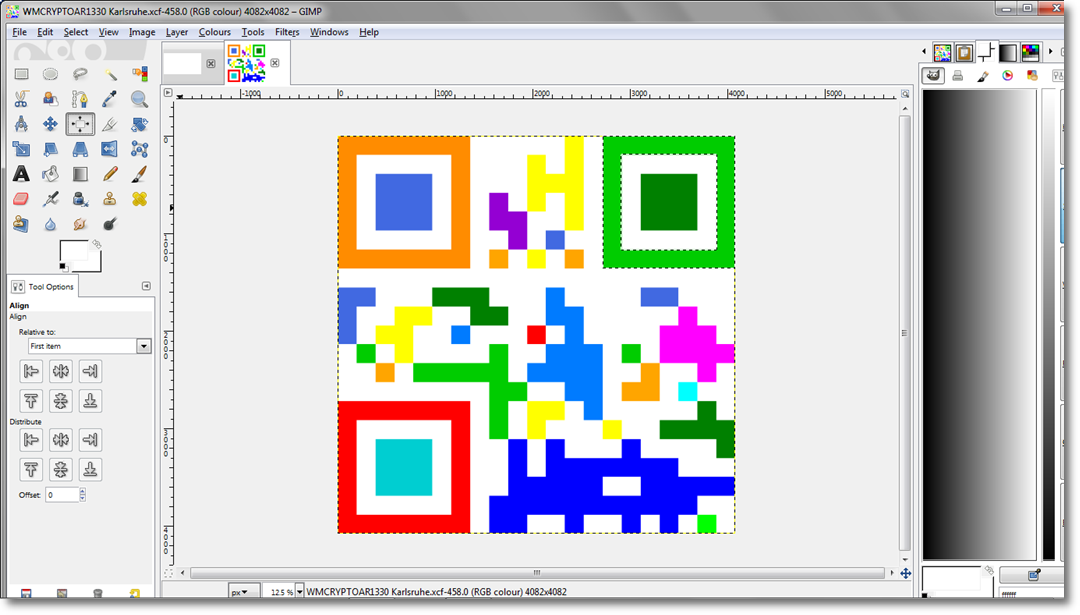1080x615 pixels.
Task: Select the Eraser tool
Action: click(x=21, y=199)
